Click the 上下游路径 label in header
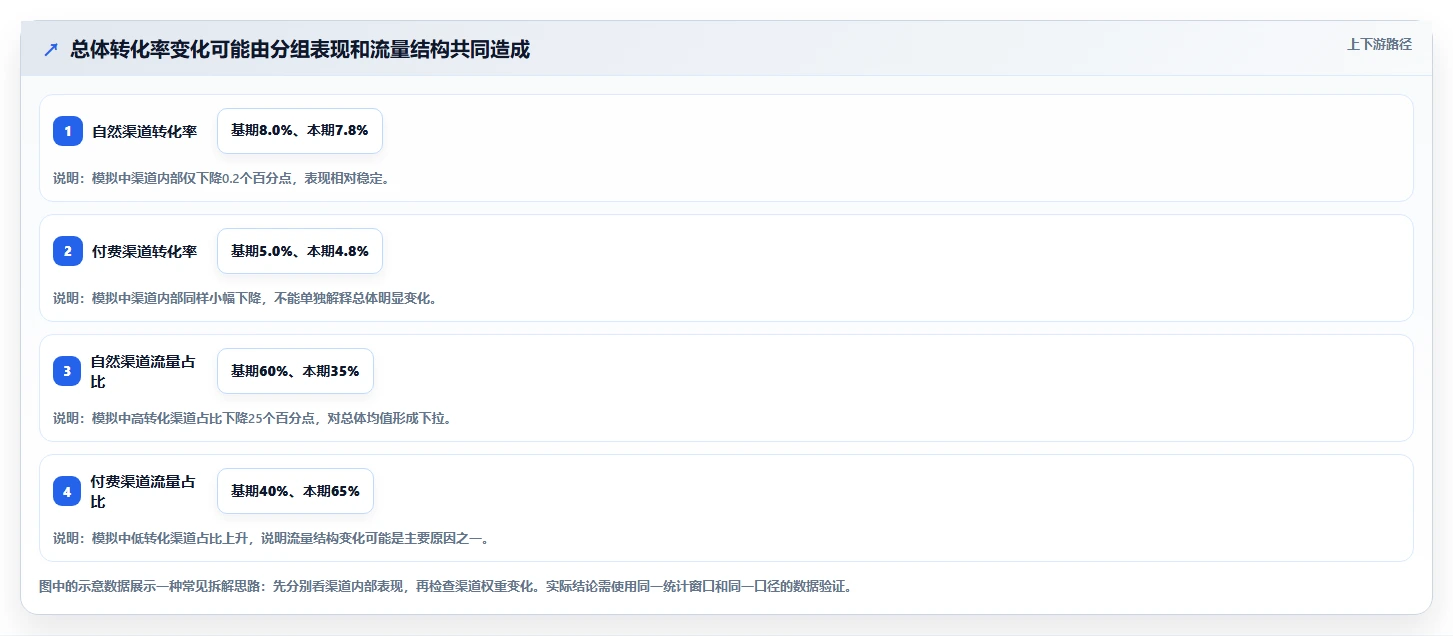Image resolution: width=1453 pixels, height=636 pixels. point(1379,44)
